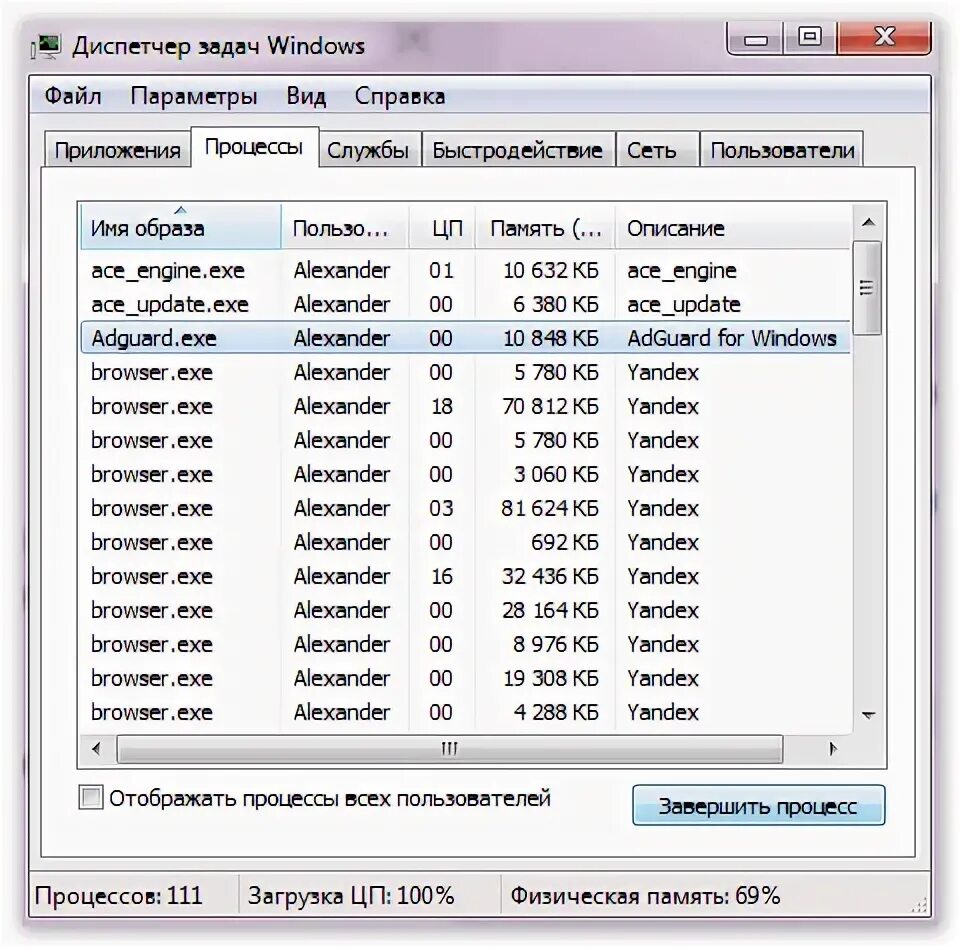The width and height of the screenshot is (960, 948).
Task: Click Загрузка ЦП: 100% status entry
Action: (351, 896)
